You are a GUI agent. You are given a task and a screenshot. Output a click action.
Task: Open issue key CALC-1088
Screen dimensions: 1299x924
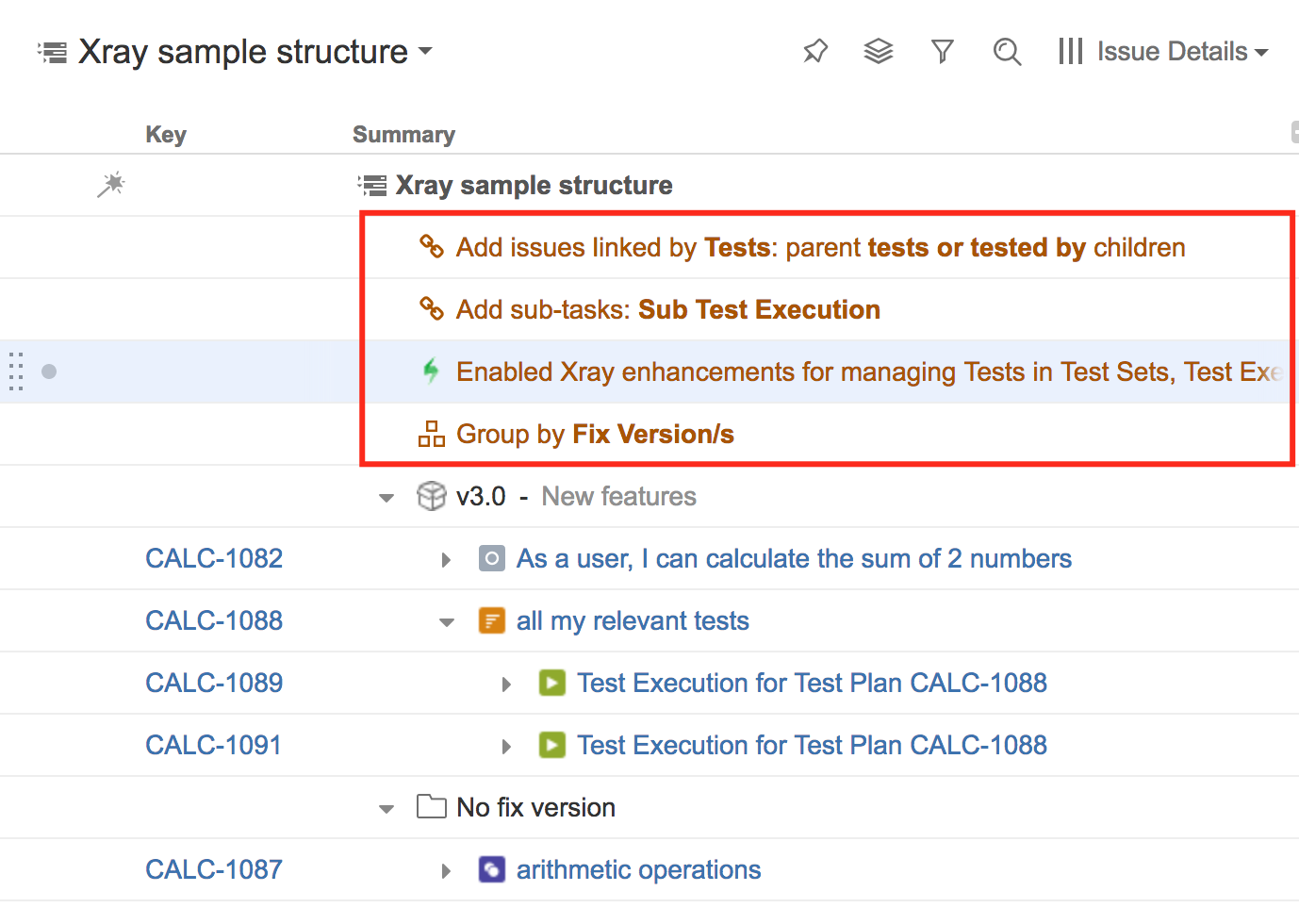coord(214,620)
